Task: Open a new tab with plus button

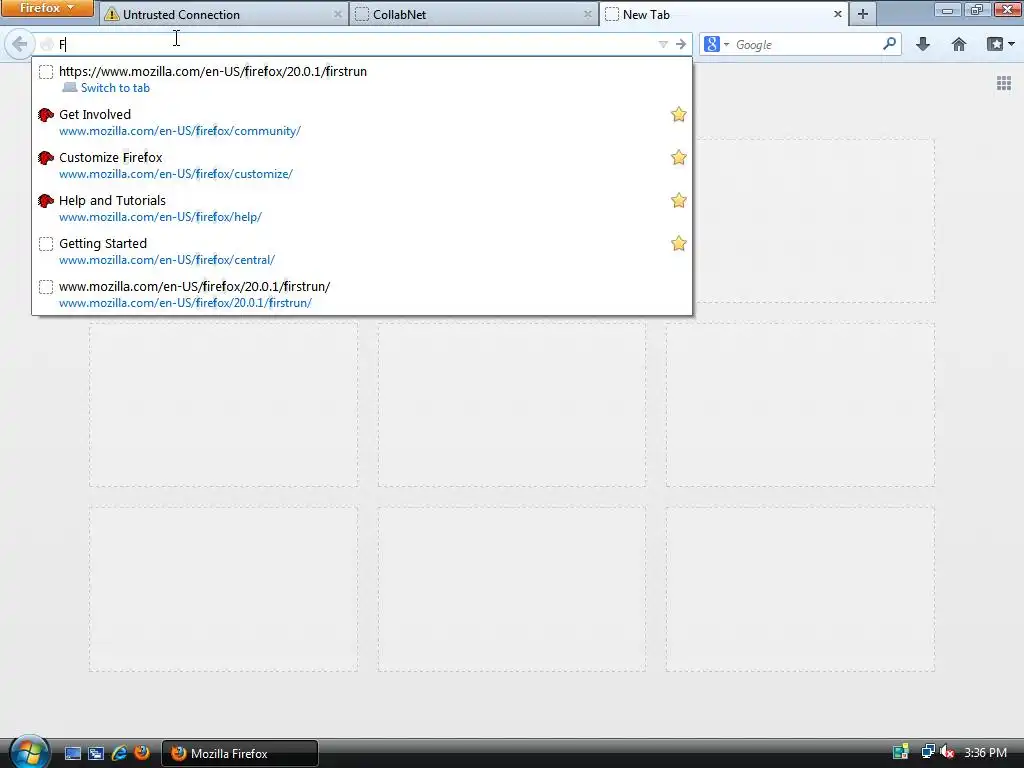Action: [x=863, y=14]
